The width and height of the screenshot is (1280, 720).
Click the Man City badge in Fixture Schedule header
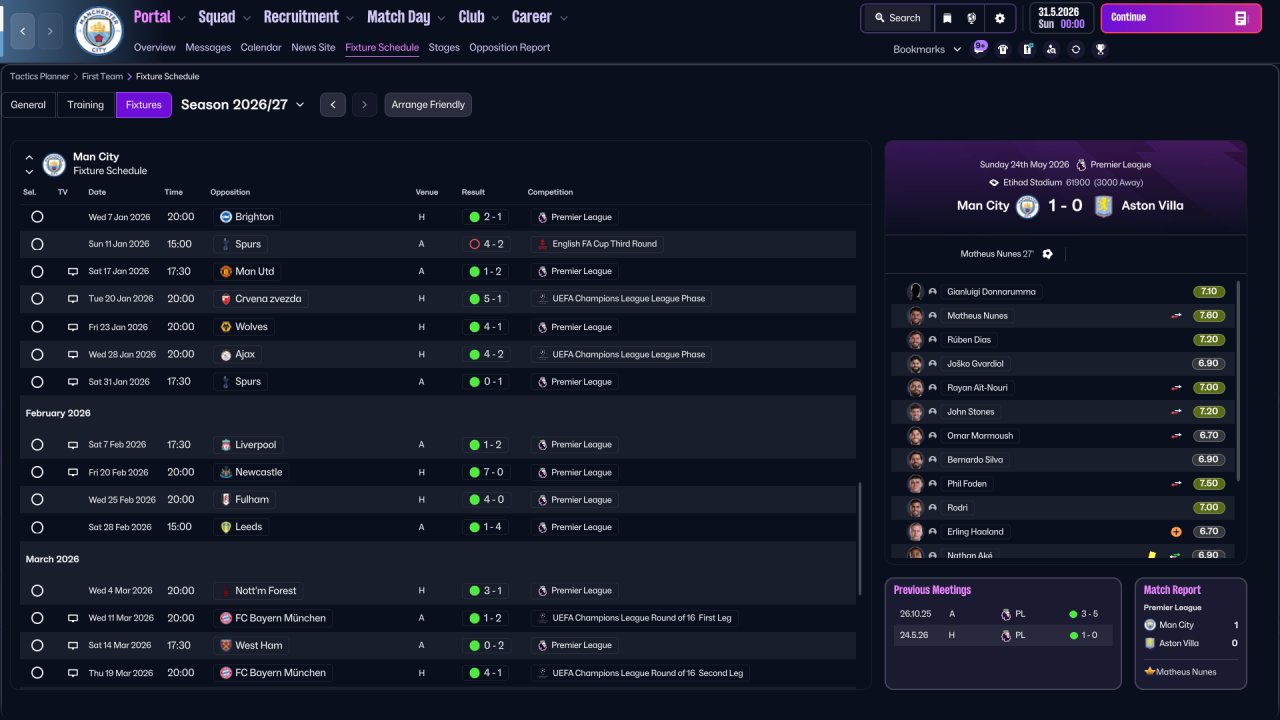point(54,164)
